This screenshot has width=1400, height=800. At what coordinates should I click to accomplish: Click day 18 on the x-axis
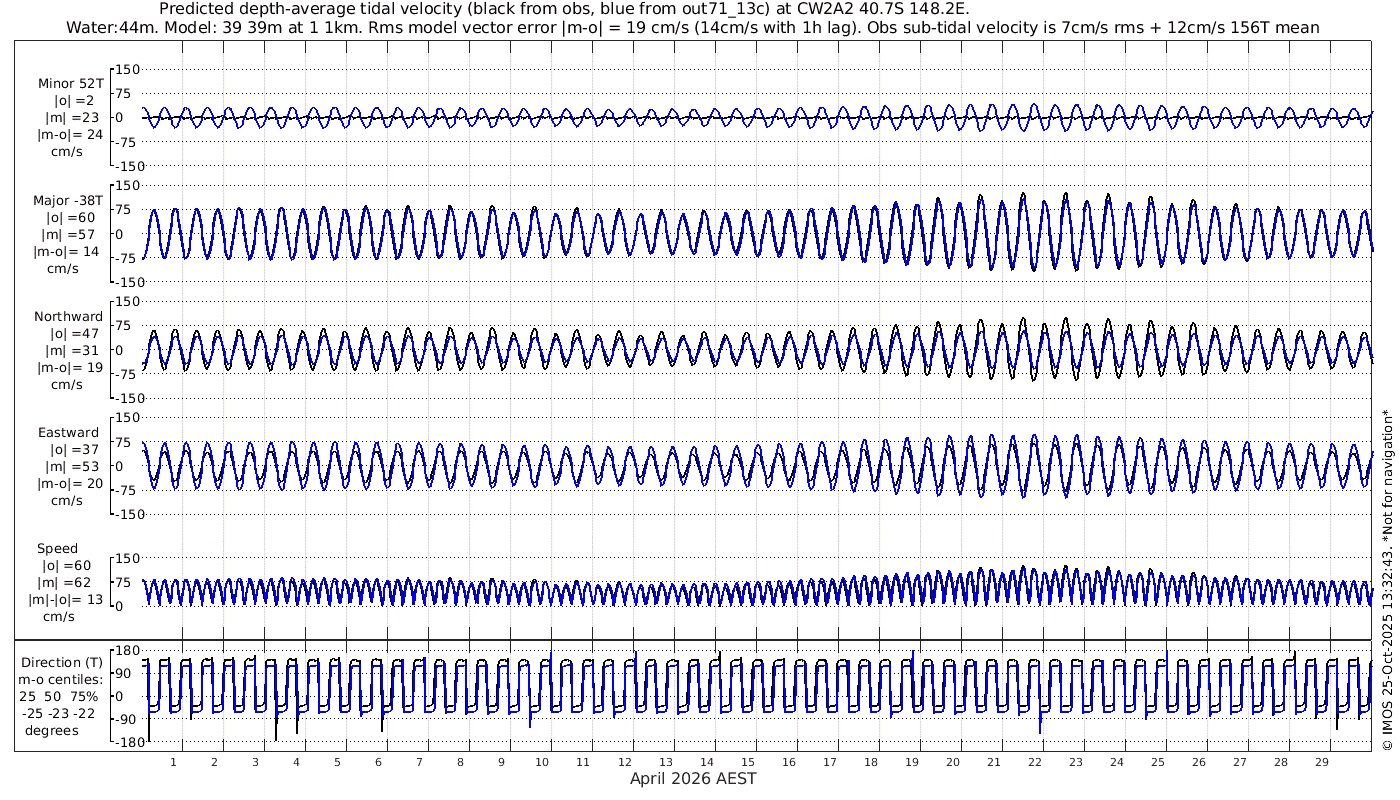[870, 762]
